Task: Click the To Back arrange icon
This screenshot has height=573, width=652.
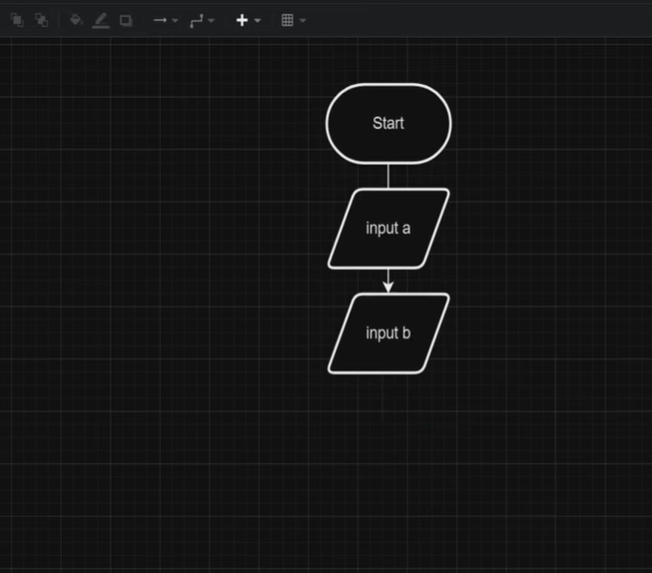Action: (x=41, y=20)
